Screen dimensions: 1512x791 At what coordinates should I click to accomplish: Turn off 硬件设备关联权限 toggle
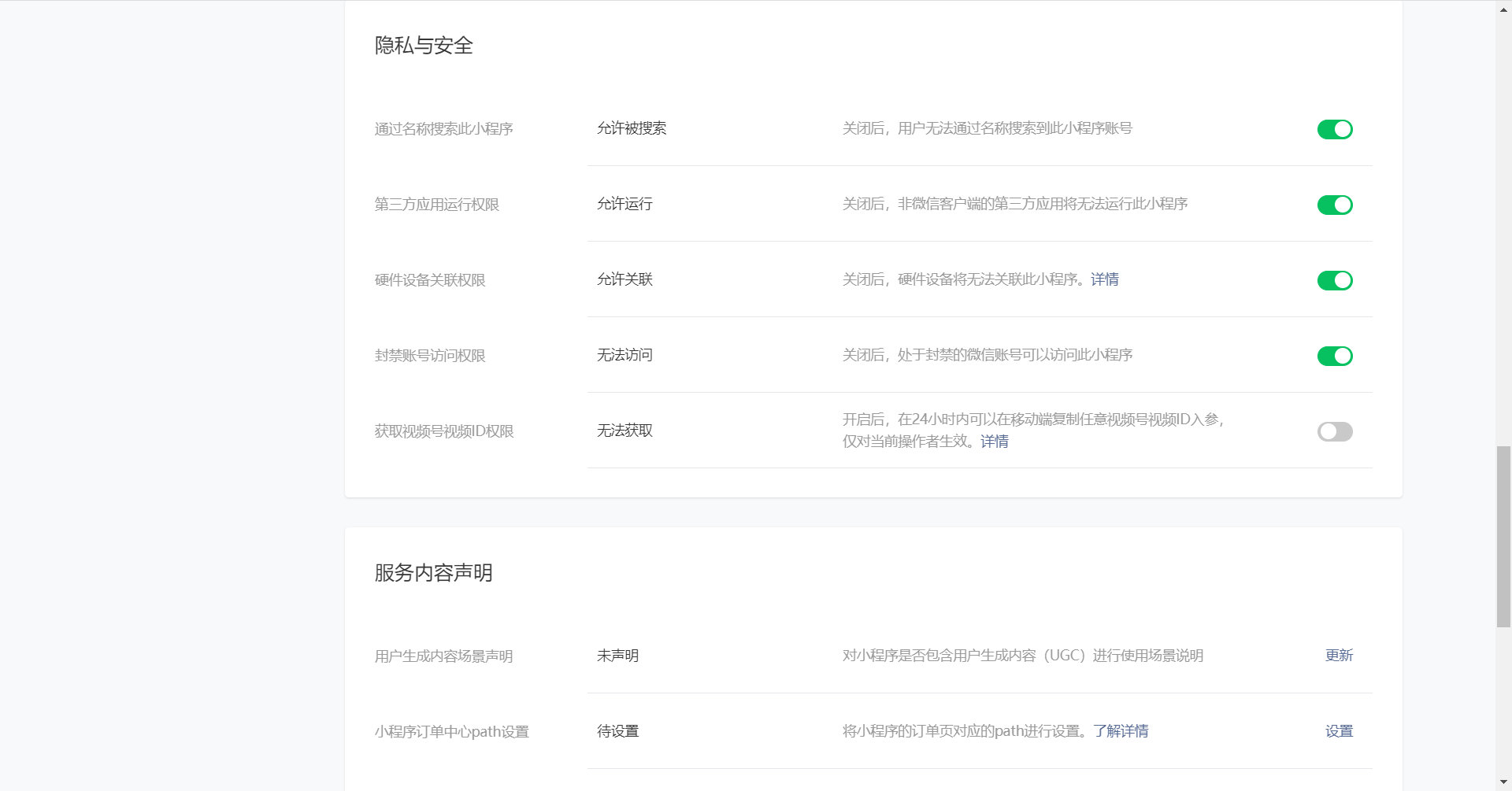click(1335, 280)
